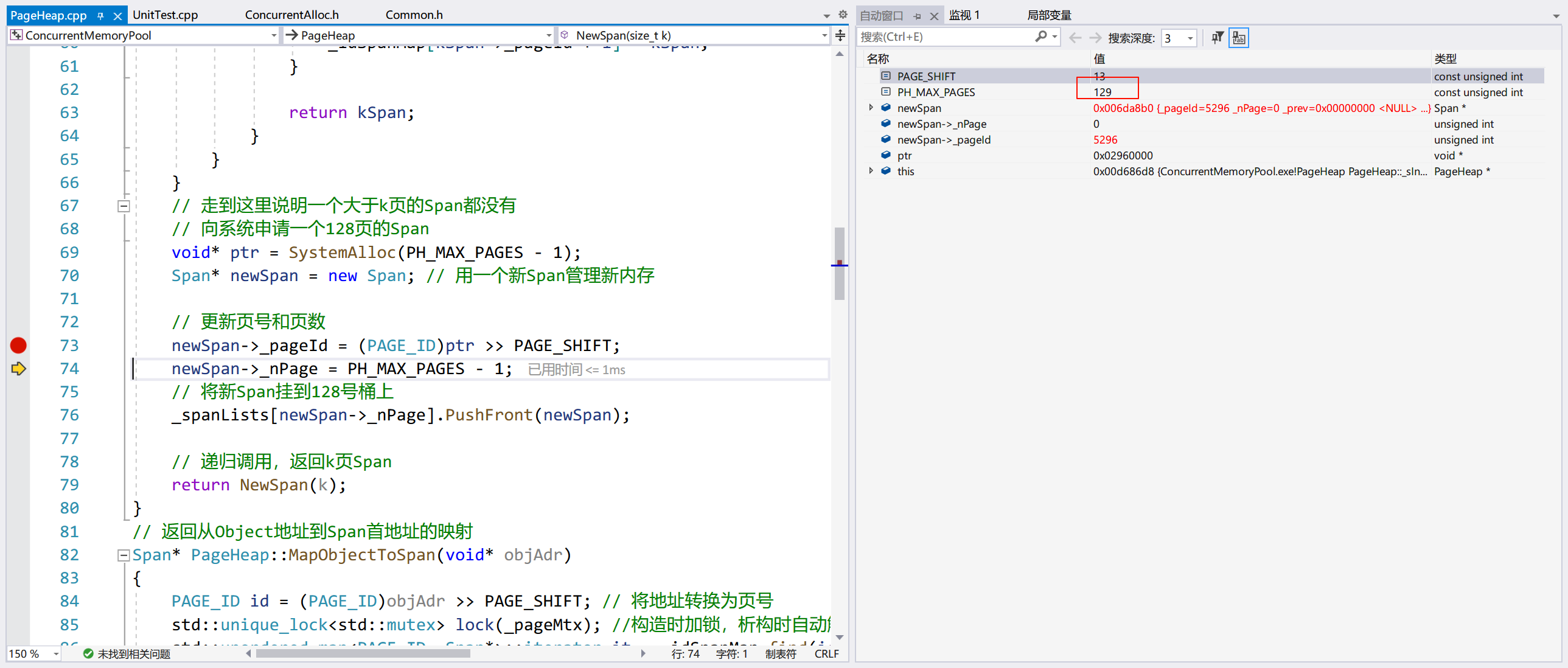Toggle the breakpoint on line 73

[x=18, y=346]
